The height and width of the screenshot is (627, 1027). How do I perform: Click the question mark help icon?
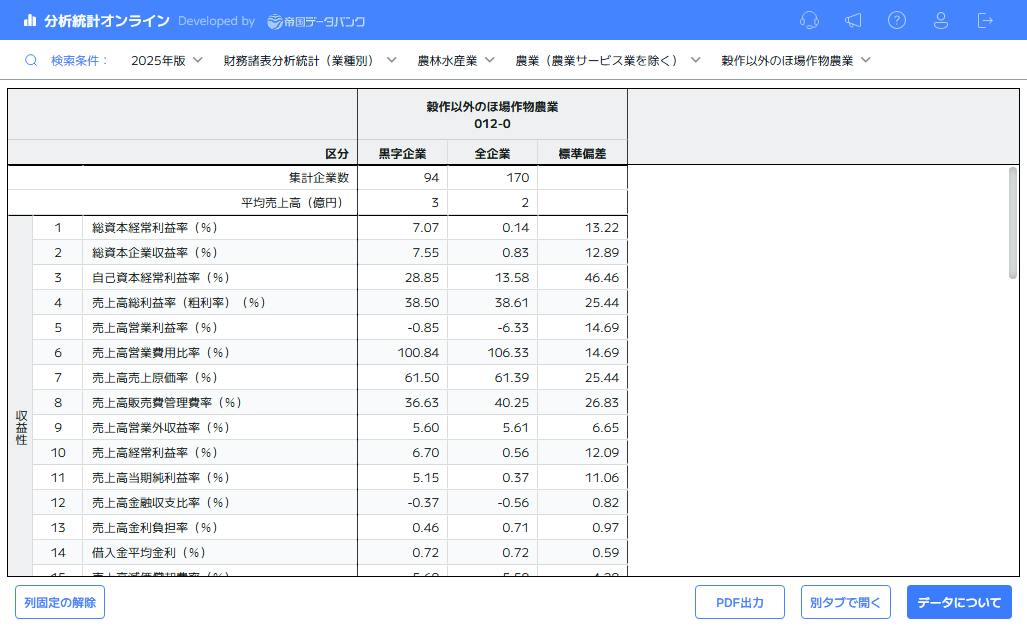897,20
